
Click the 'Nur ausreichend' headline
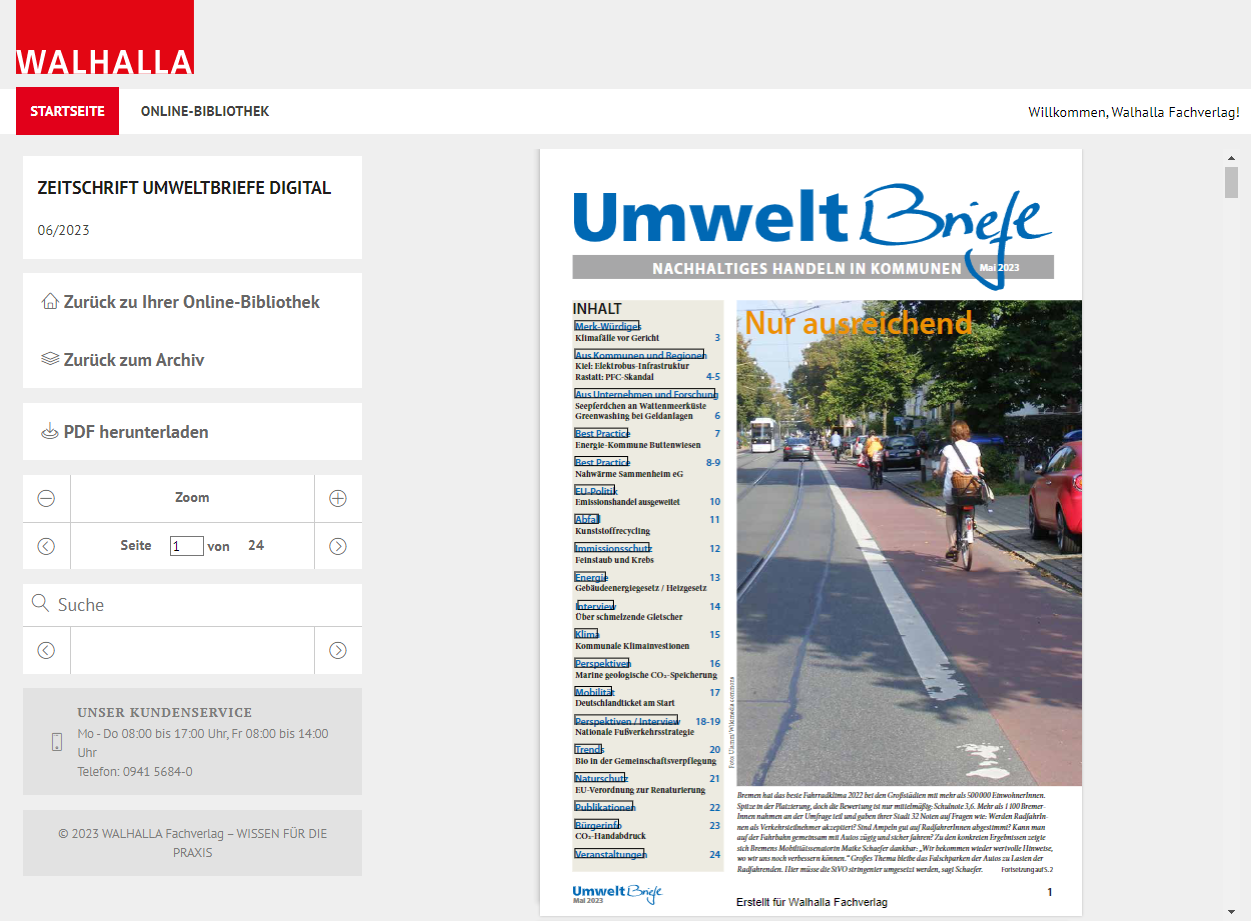pyautogui.click(x=859, y=323)
